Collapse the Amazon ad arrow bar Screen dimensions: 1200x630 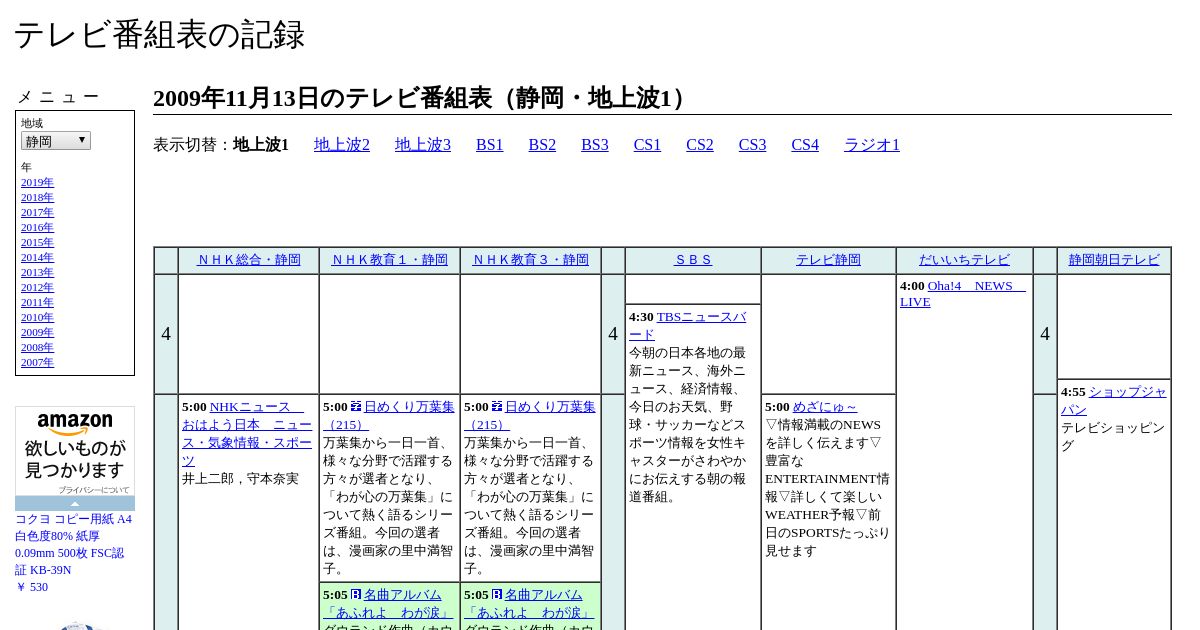(75, 503)
